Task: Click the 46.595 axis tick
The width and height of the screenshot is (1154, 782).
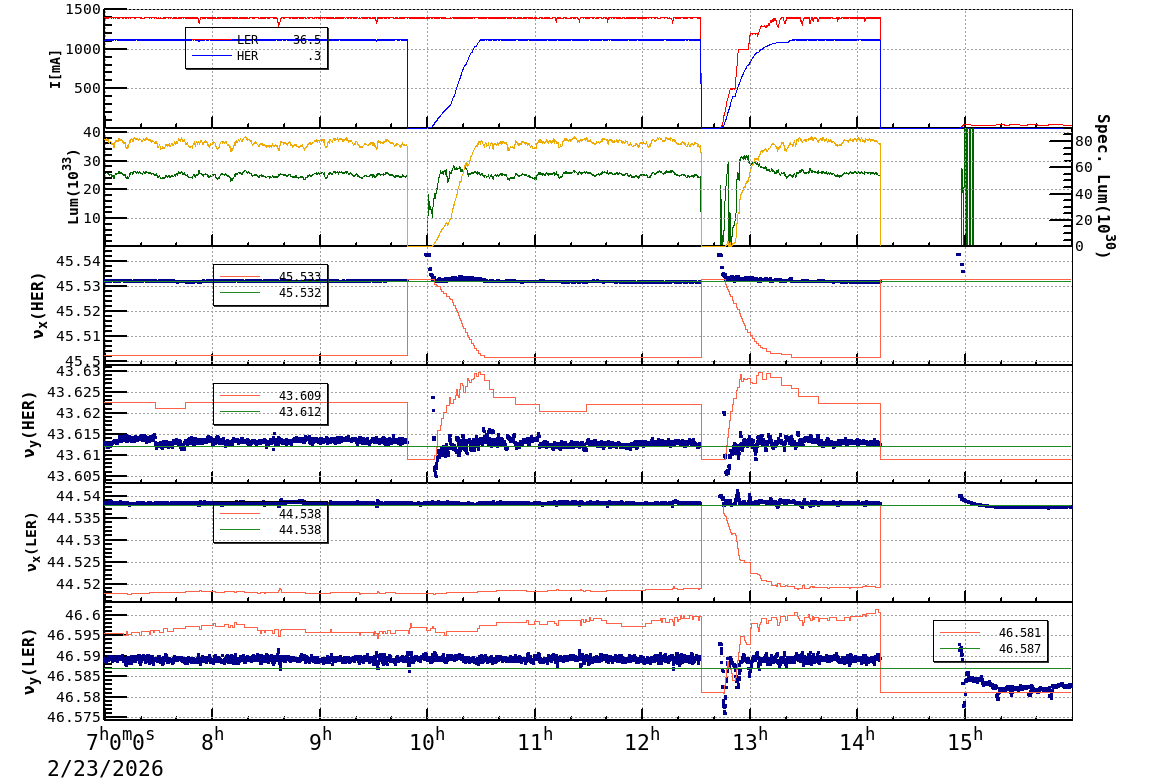Action: (74, 636)
